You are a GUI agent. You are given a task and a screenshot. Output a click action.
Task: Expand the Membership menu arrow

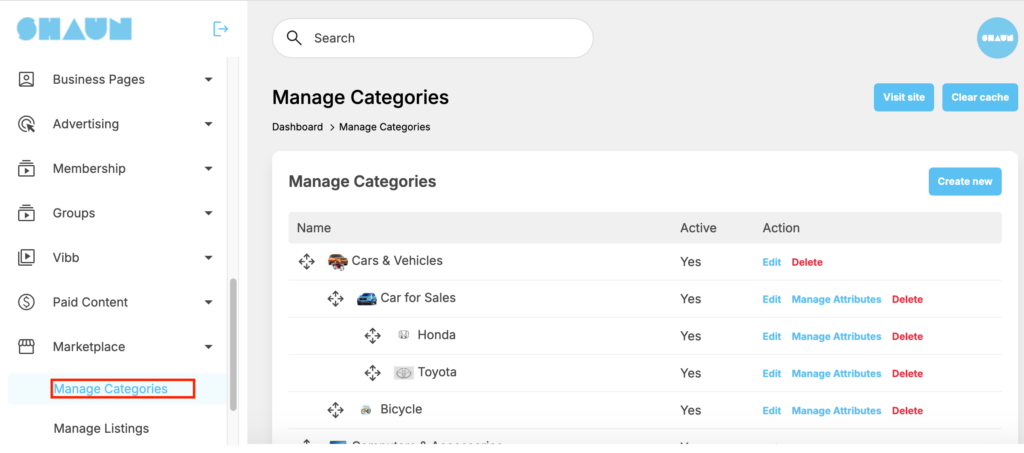pos(208,169)
